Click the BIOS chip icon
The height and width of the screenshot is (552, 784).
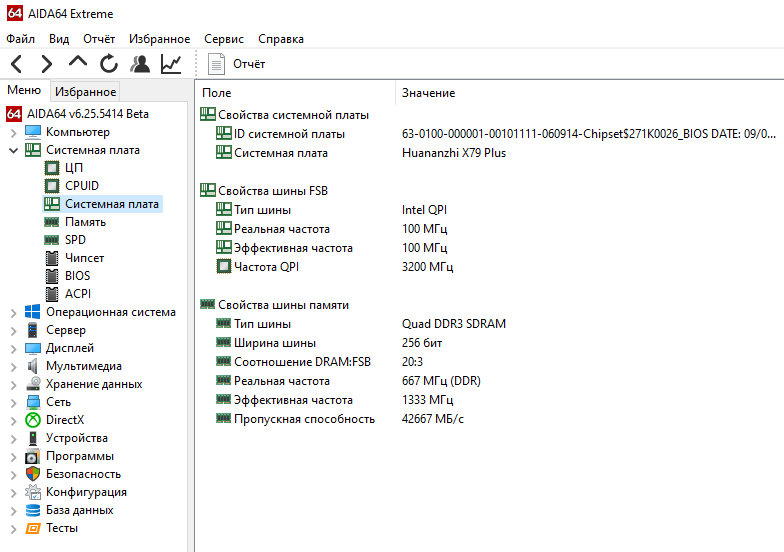pos(52,276)
